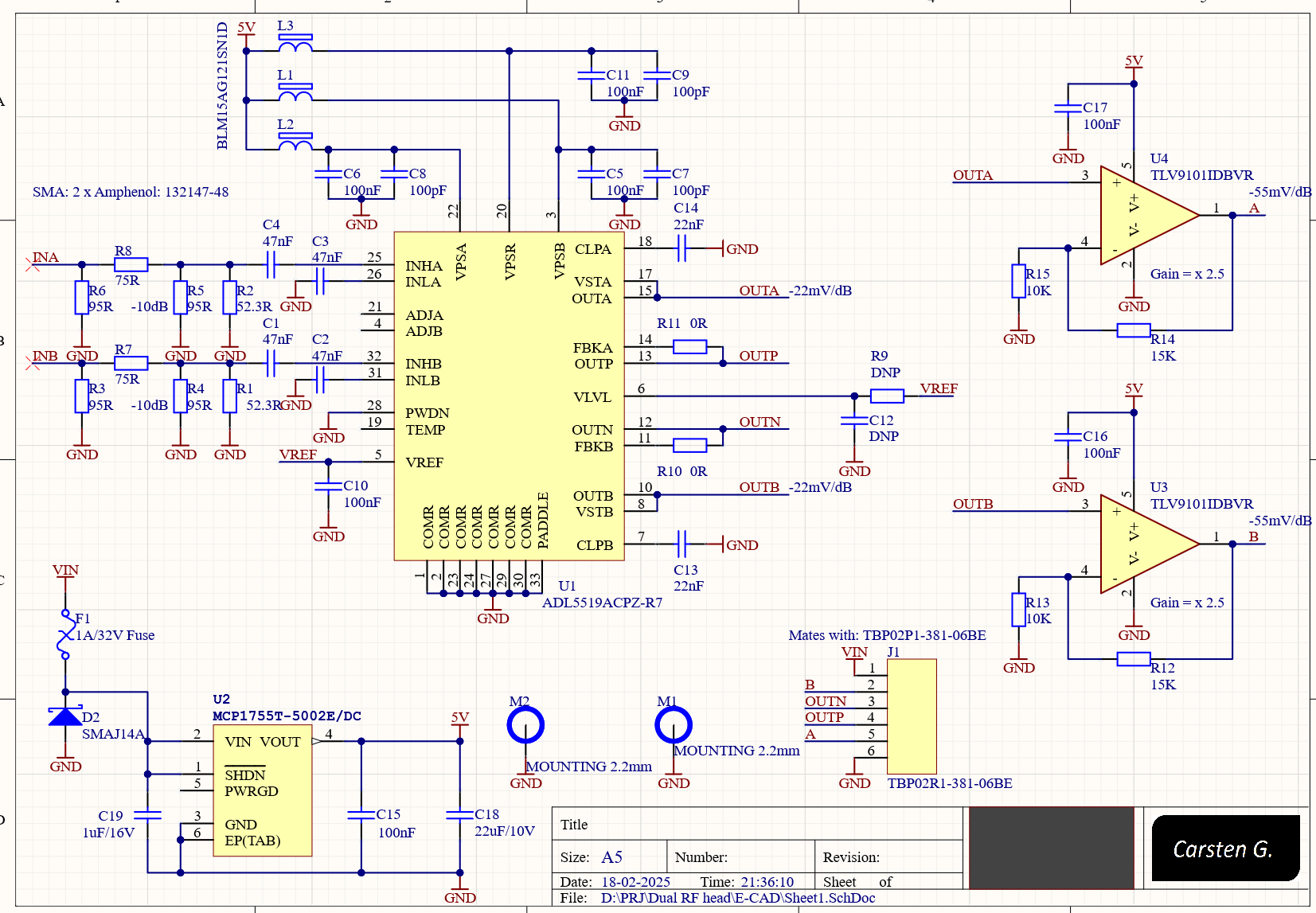Select the R6 95R resistor symbol
The width and height of the screenshot is (1316, 913).
coord(81,298)
